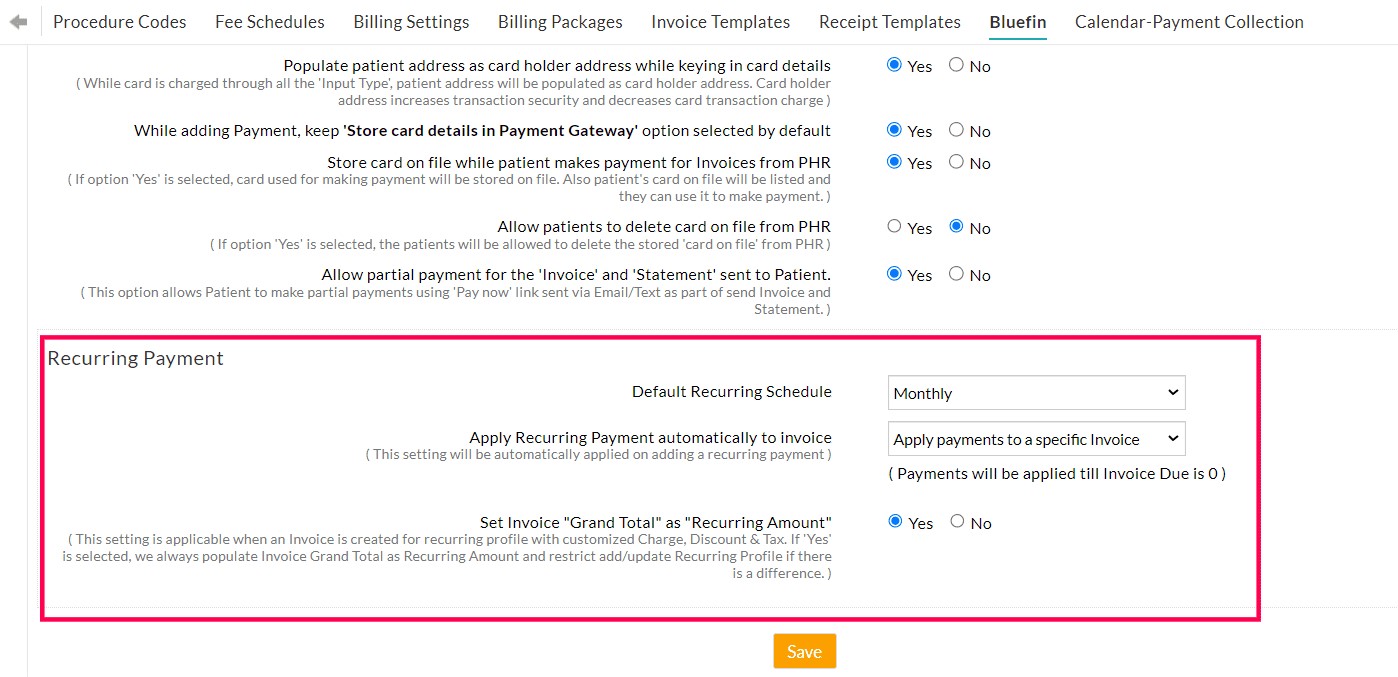The image size is (1398, 677).
Task: Switch to the Procedure Codes tab
Action: pyautogui.click(x=119, y=21)
